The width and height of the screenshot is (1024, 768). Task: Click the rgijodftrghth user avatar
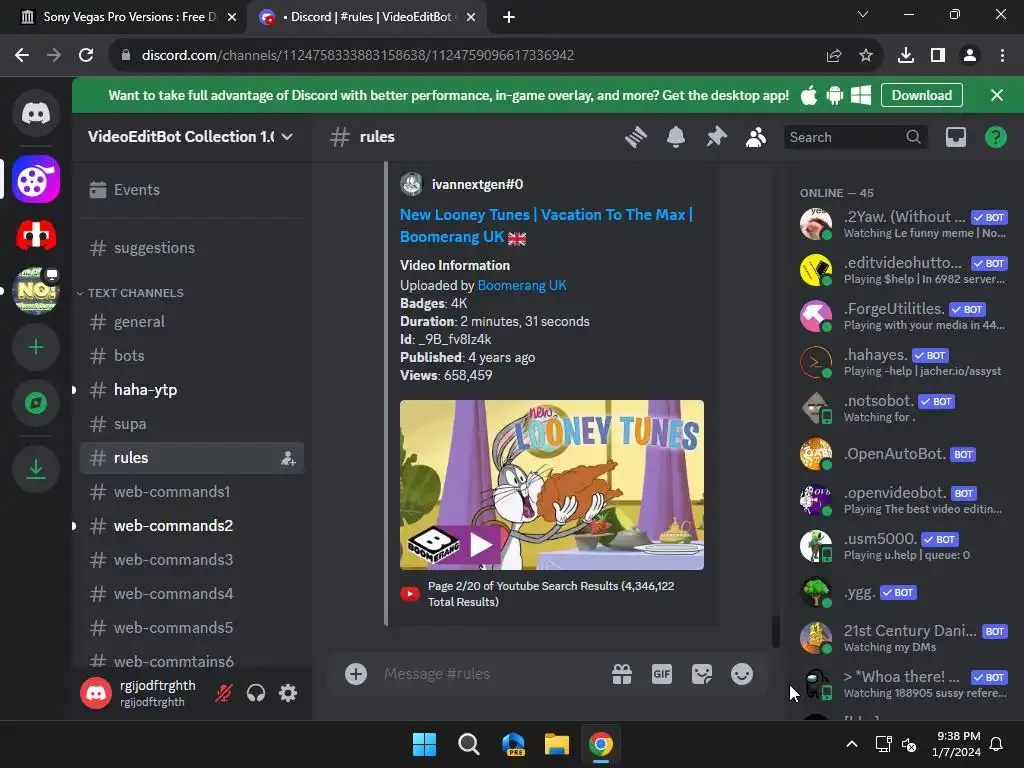coord(96,693)
